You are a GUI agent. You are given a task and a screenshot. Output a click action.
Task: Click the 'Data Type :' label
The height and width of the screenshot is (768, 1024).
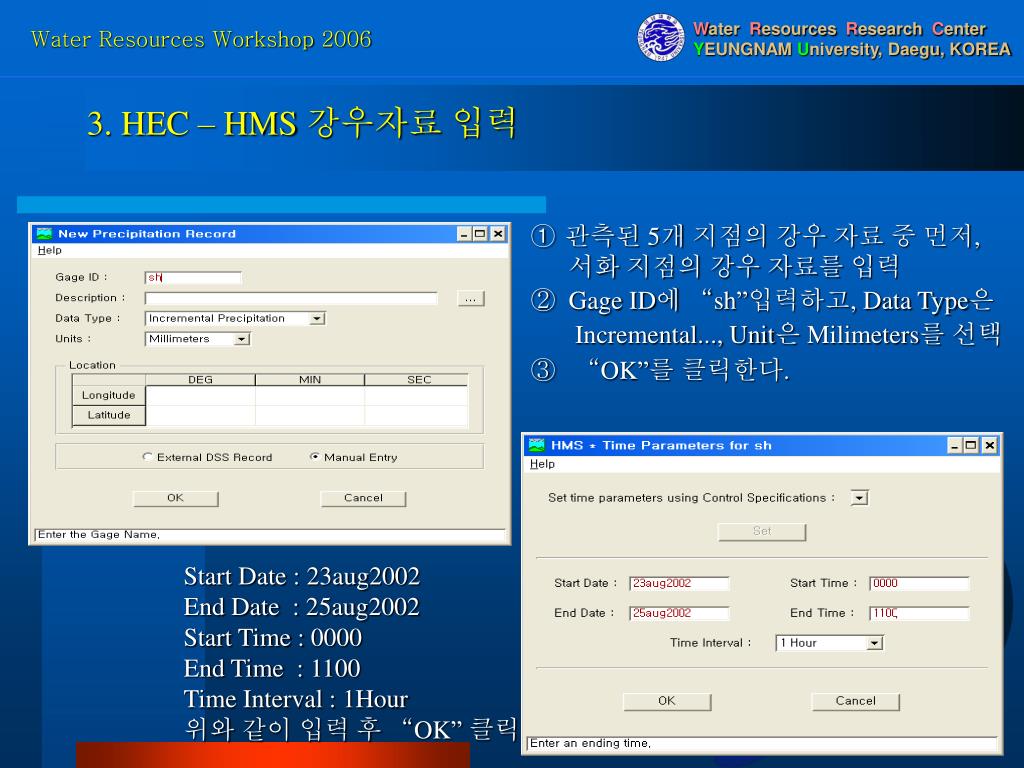point(88,319)
